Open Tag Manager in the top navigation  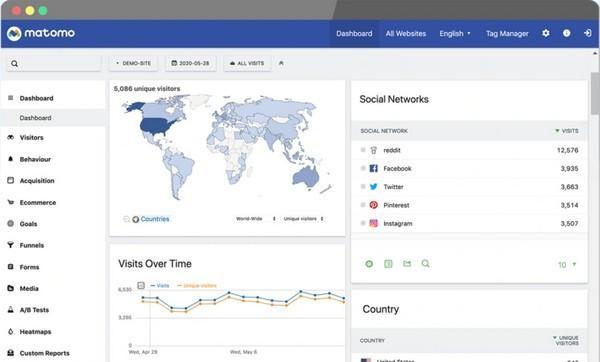click(507, 34)
